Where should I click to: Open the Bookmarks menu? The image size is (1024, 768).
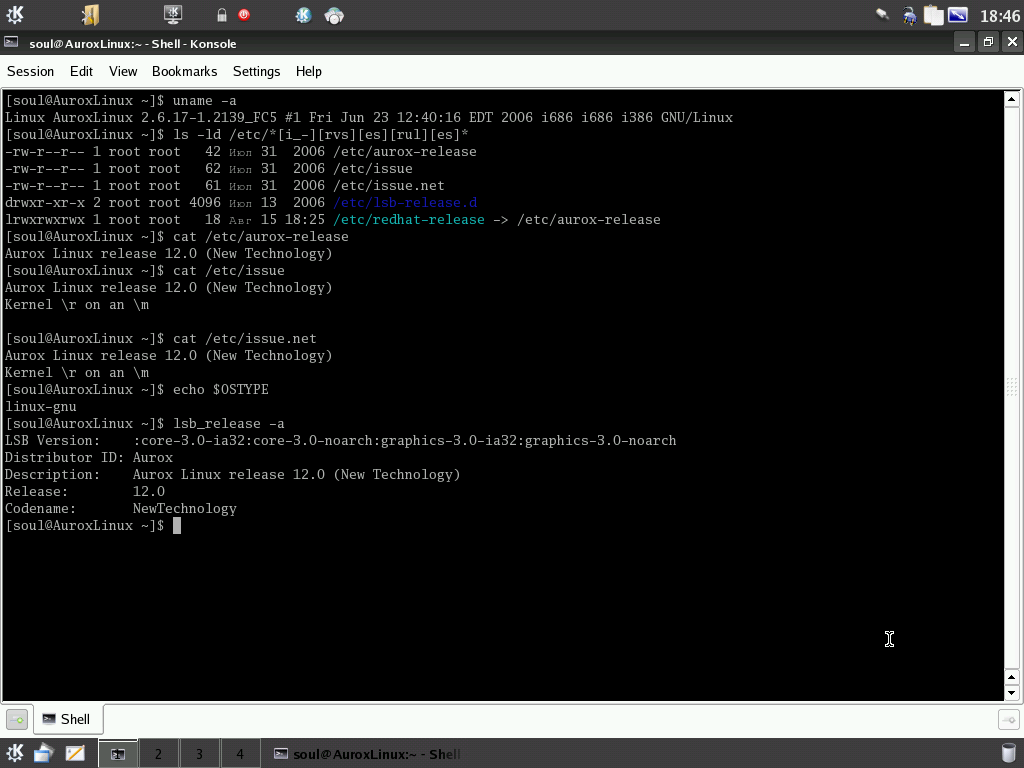pyautogui.click(x=184, y=71)
